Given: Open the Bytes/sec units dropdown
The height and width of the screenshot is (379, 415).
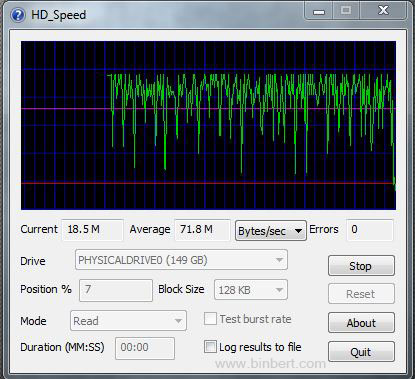Looking at the screenshot, I should pyautogui.click(x=271, y=231).
